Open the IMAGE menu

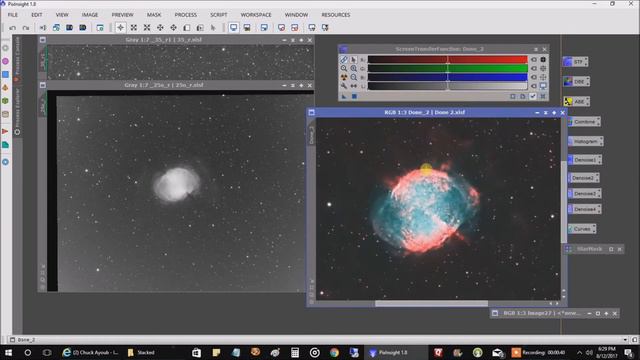pyautogui.click(x=90, y=15)
